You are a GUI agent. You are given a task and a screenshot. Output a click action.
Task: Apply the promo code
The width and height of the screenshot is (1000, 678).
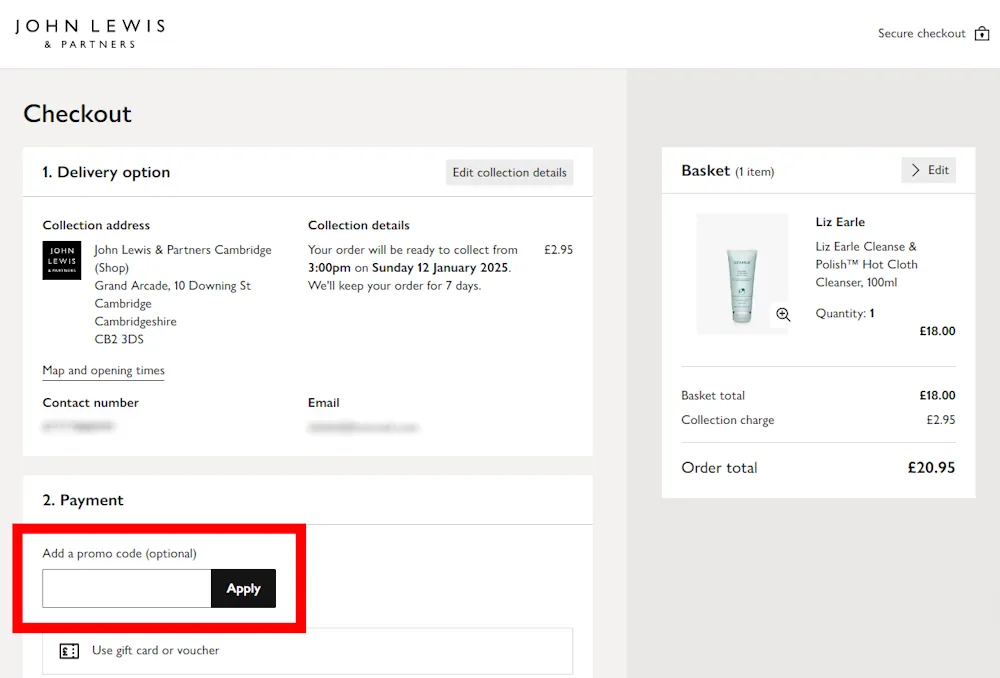(x=243, y=589)
